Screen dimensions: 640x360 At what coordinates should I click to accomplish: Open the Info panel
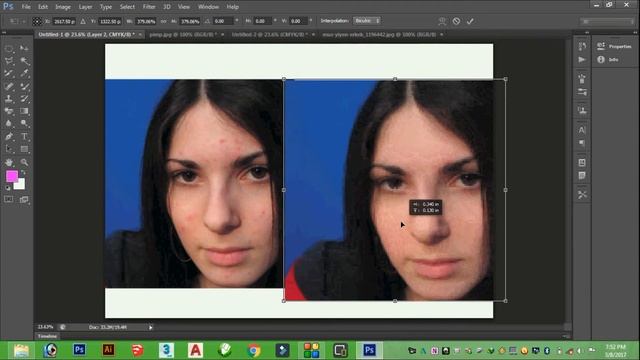click(608, 60)
